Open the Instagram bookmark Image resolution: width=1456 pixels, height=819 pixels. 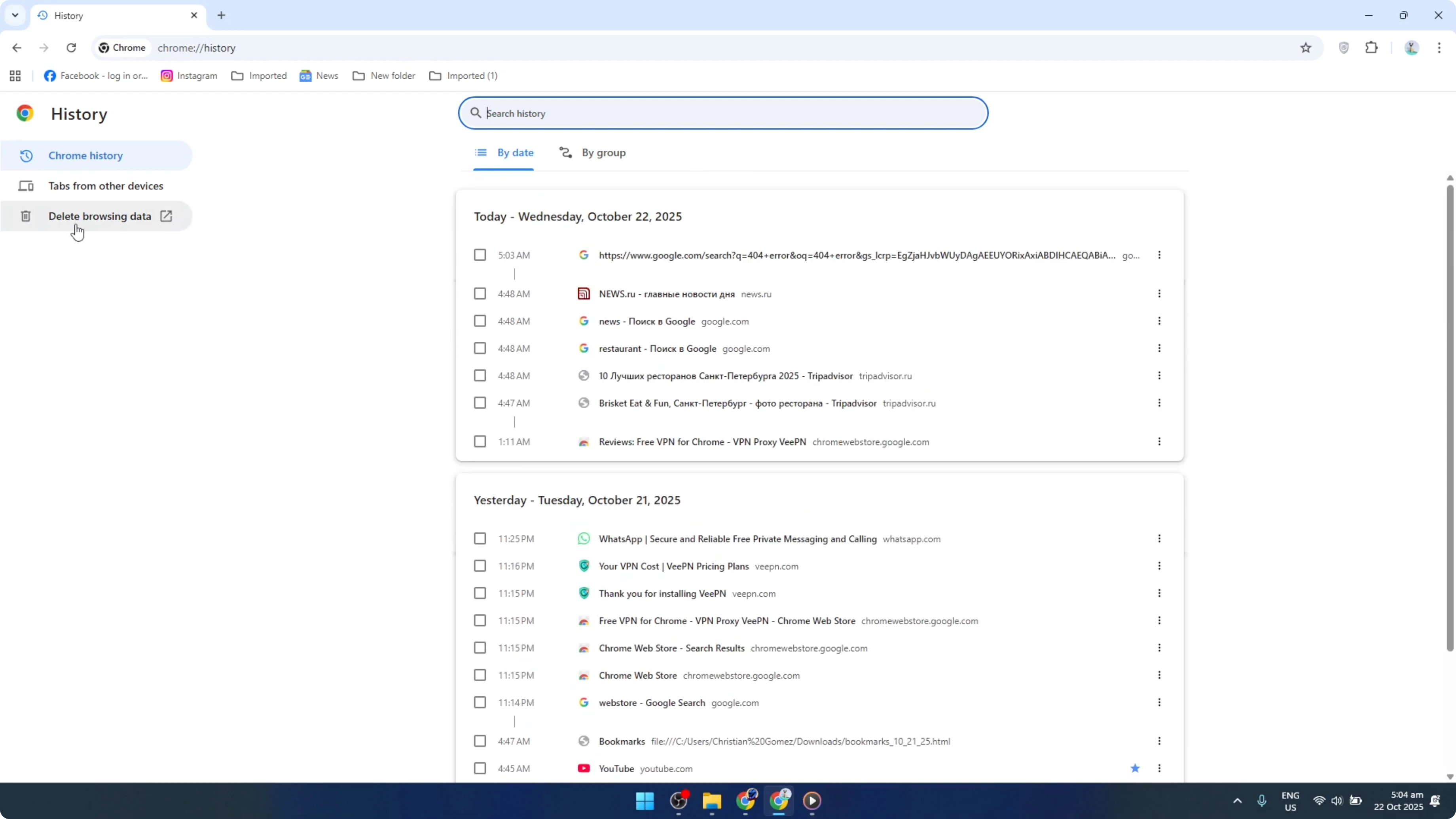click(x=189, y=75)
